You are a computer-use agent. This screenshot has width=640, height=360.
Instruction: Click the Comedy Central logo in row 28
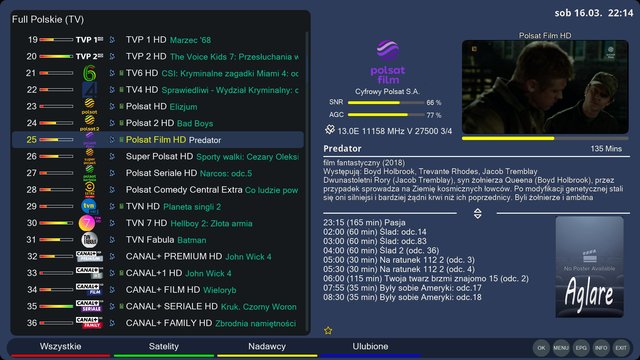coord(89,189)
